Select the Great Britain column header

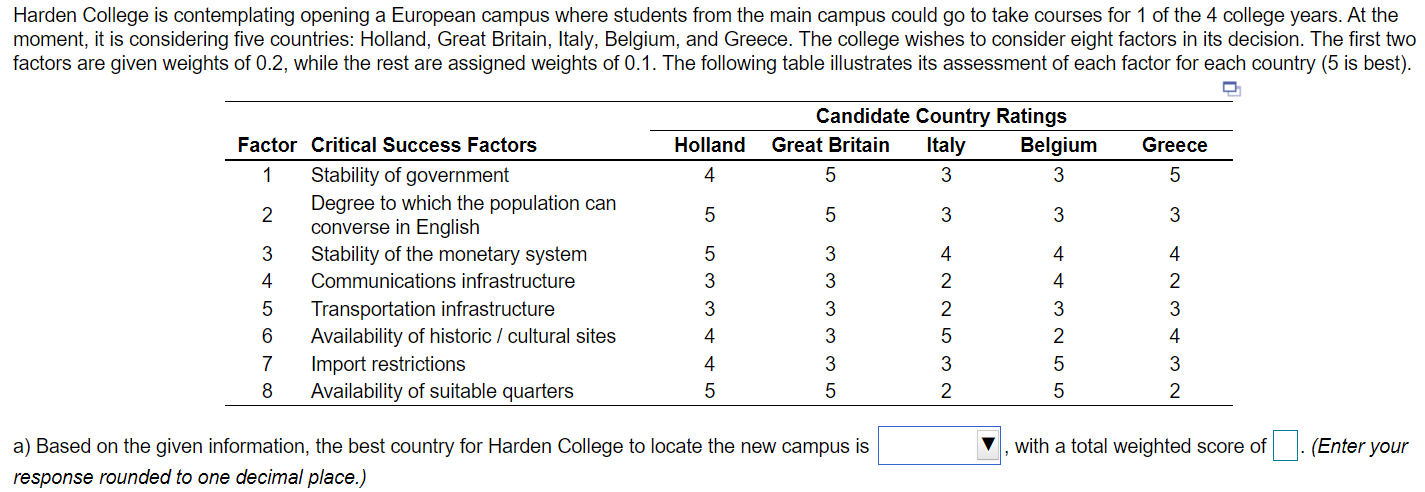(830, 145)
